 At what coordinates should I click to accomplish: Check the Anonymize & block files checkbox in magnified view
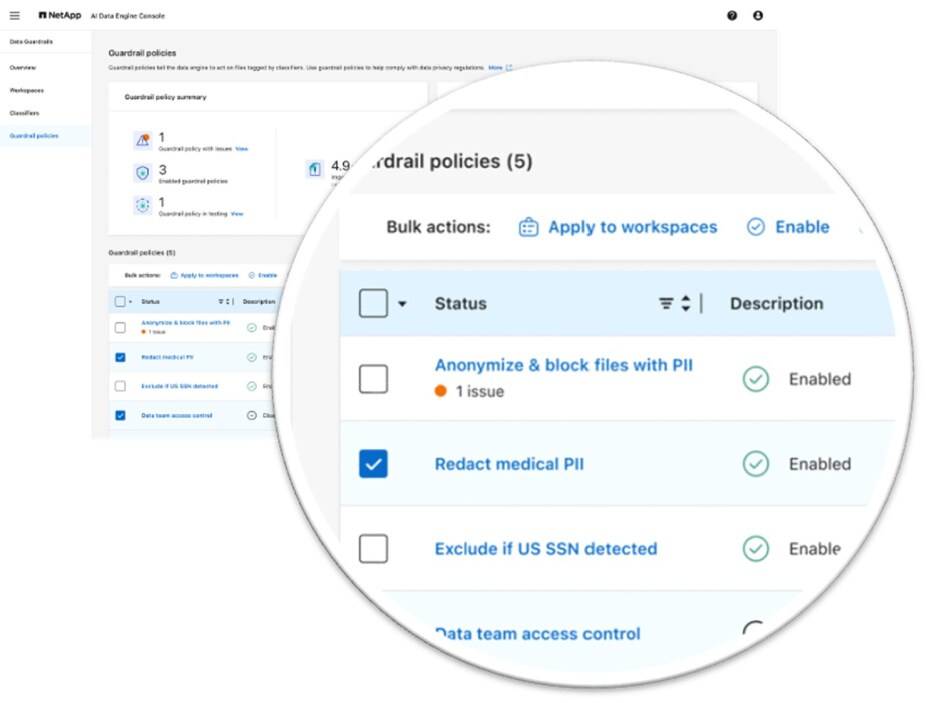373,379
